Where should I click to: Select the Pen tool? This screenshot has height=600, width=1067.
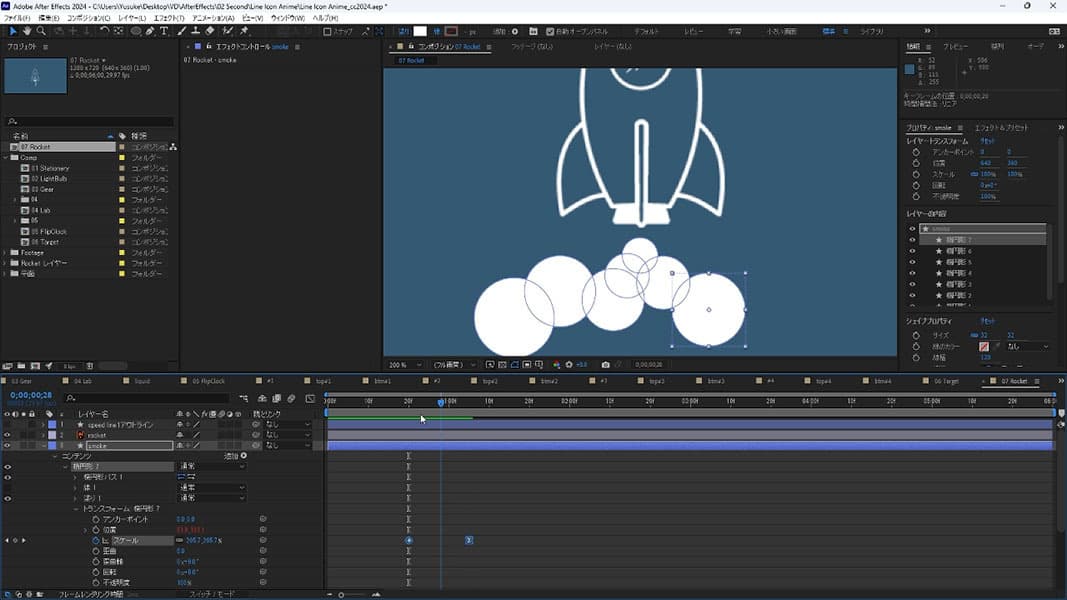coord(150,31)
